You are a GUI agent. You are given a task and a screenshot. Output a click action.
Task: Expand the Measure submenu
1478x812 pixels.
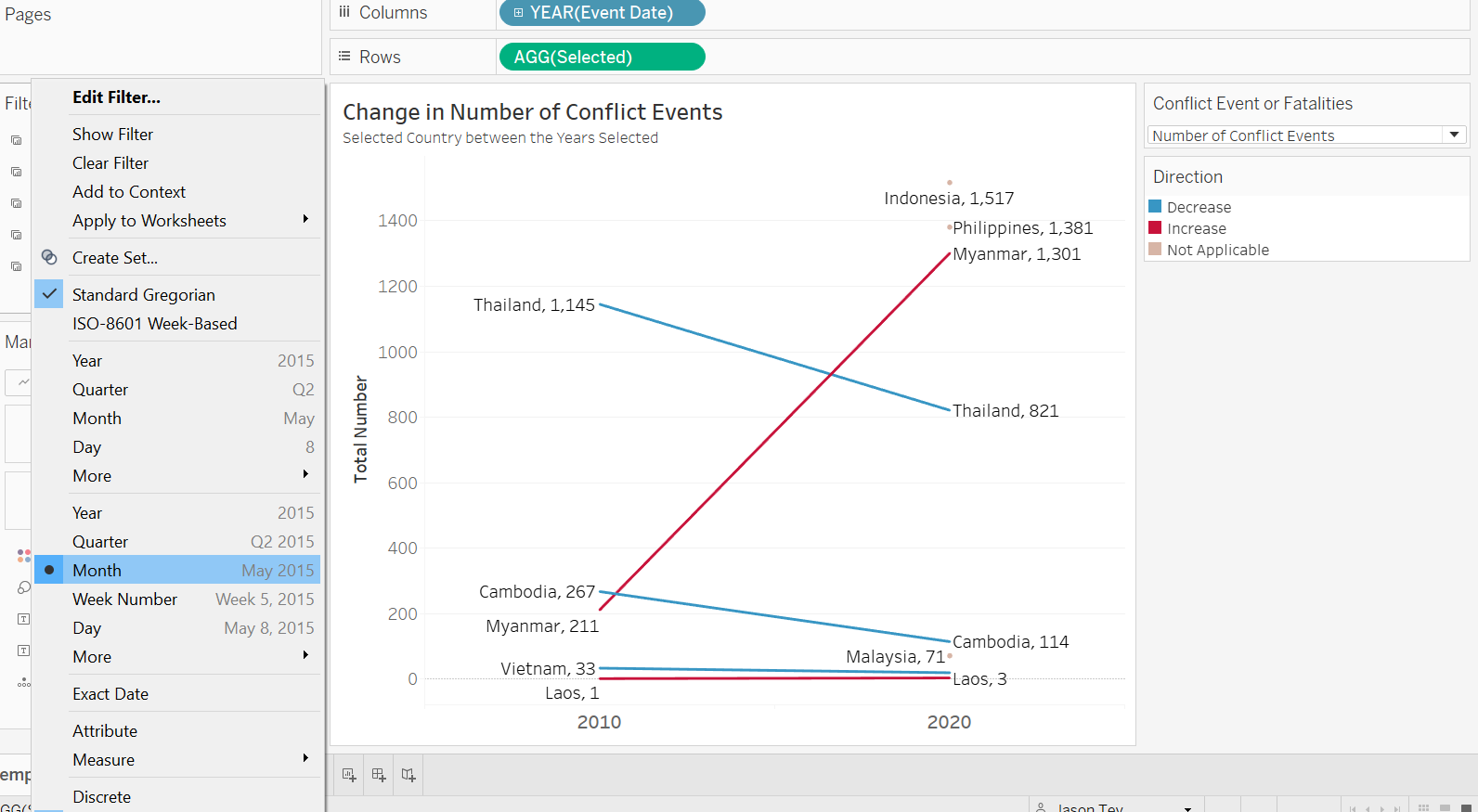pyautogui.click(x=305, y=759)
